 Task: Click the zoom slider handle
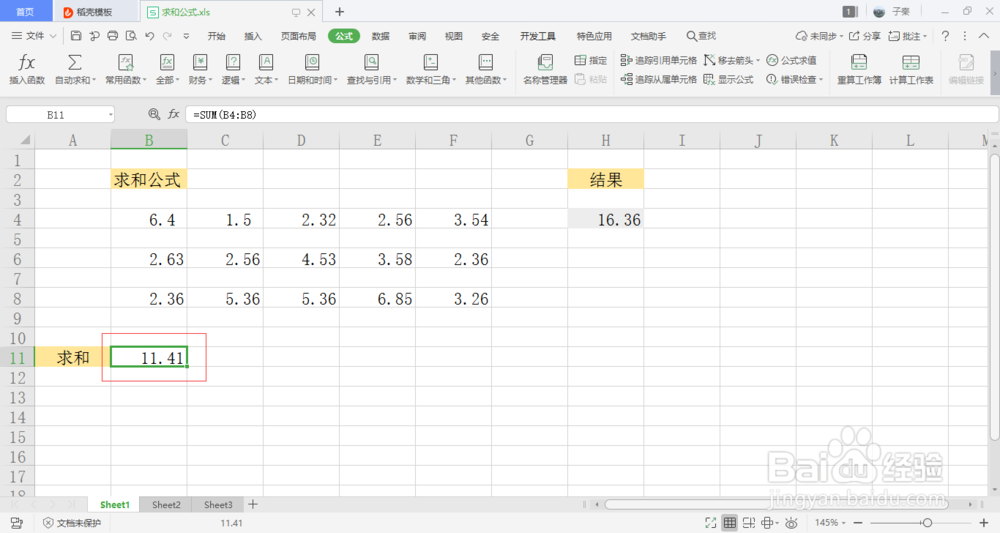[x=927, y=523]
